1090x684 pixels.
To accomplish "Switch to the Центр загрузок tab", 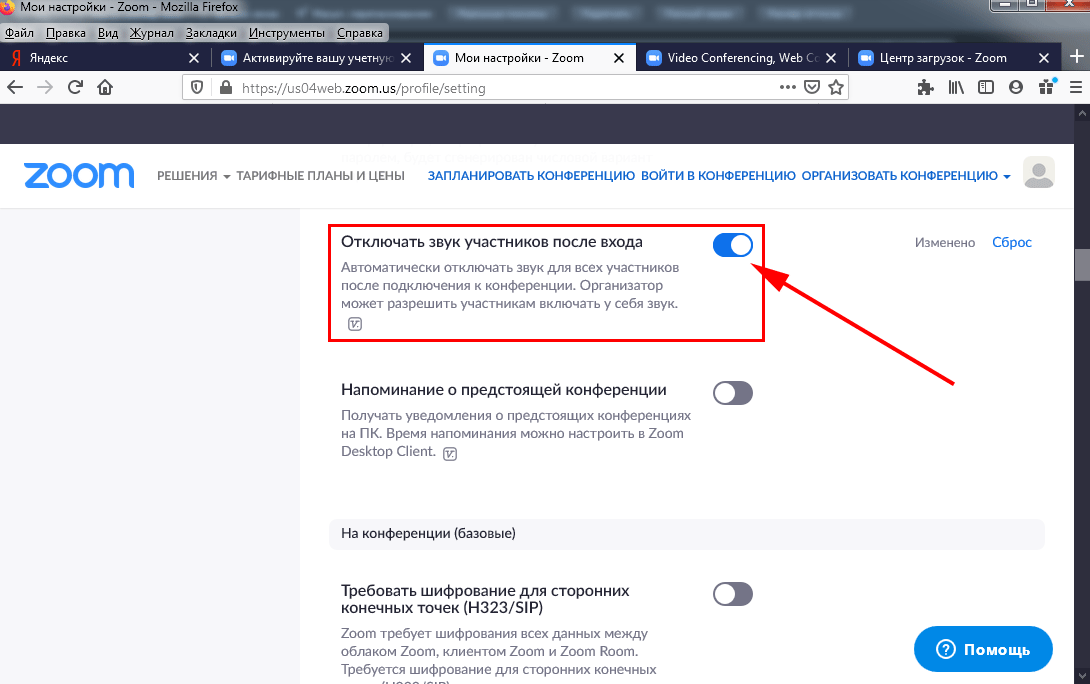I will coord(944,57).
